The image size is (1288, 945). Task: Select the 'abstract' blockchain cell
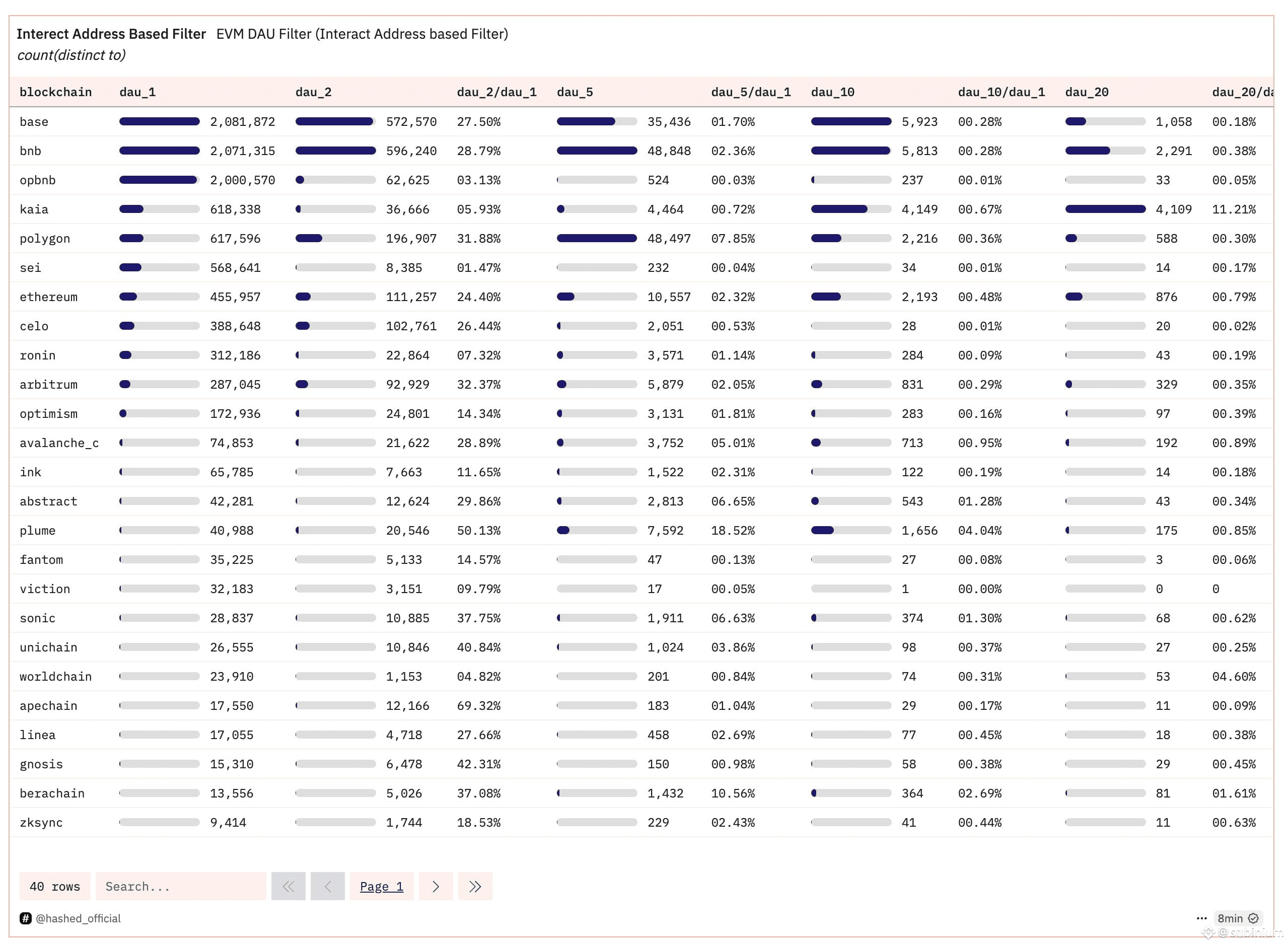pos(49,501)
